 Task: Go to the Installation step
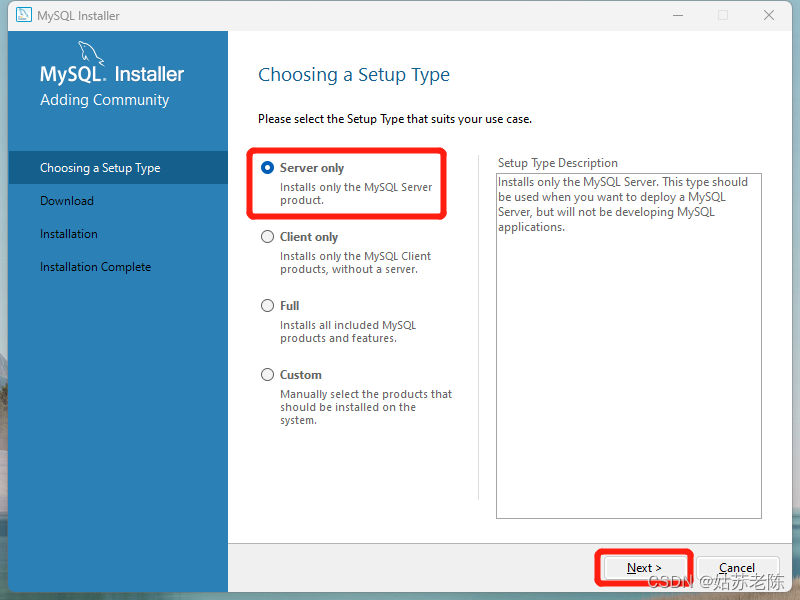click(69, 234)
